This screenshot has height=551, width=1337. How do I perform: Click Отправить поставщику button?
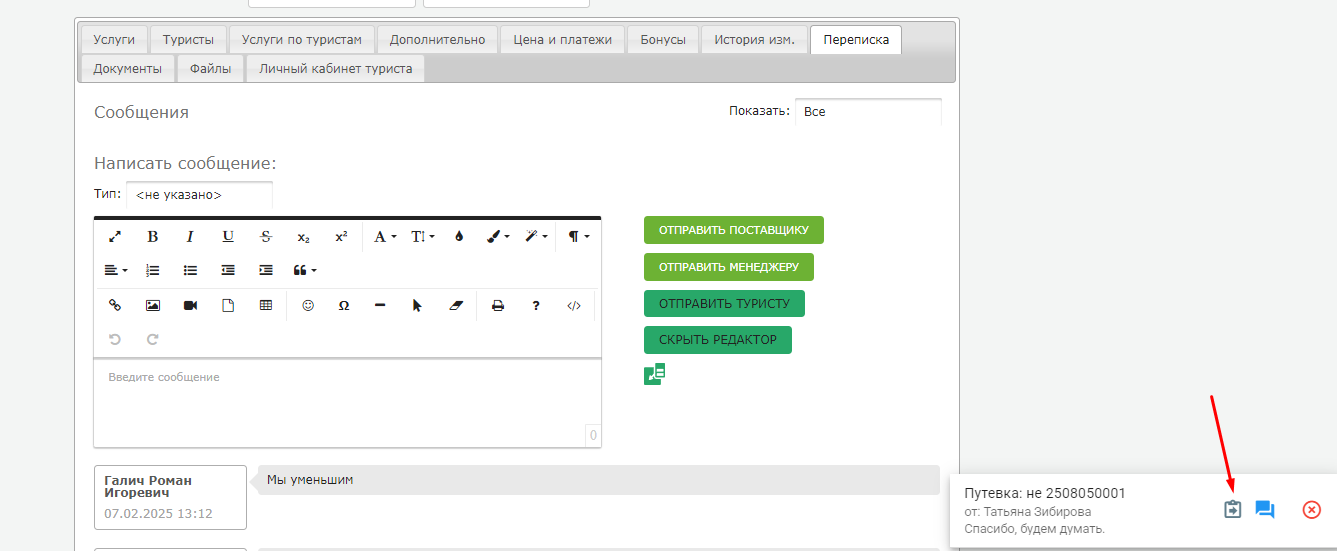point(734,230)
